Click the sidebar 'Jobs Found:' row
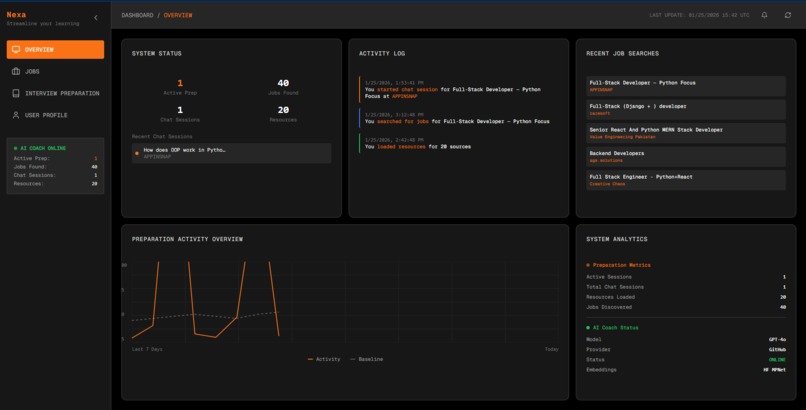Image resolution: width=806 pixels, height=410 pixels. pos(56,166)
